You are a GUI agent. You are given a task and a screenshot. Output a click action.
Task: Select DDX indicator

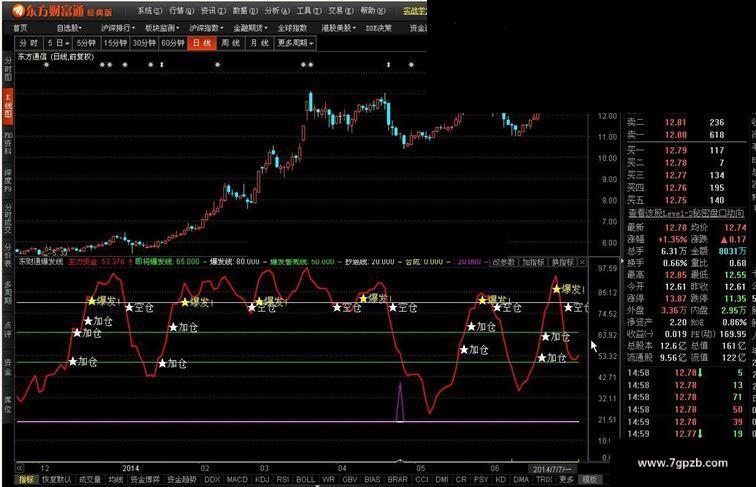pos(212,479)
